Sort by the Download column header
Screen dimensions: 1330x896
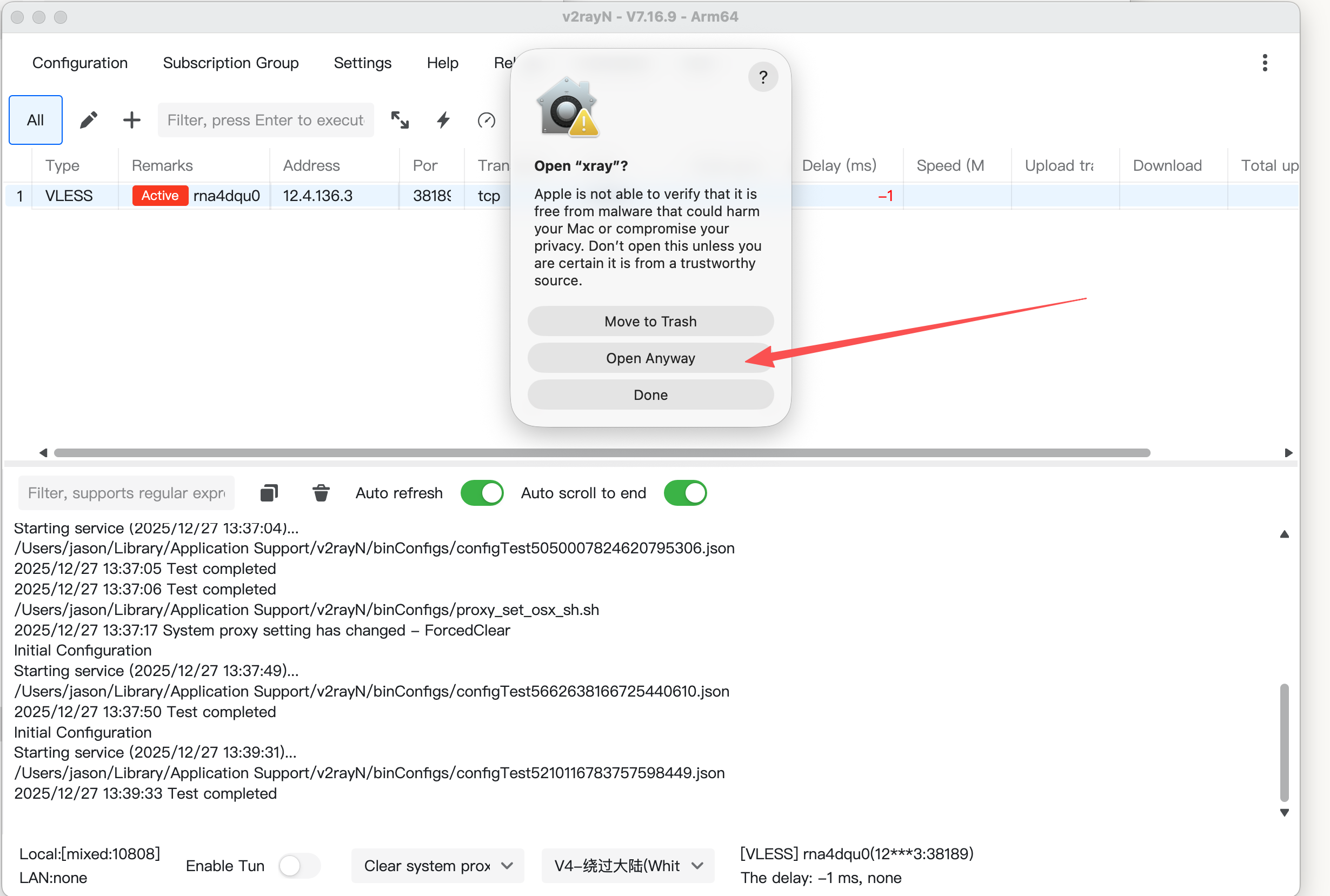1173,165
